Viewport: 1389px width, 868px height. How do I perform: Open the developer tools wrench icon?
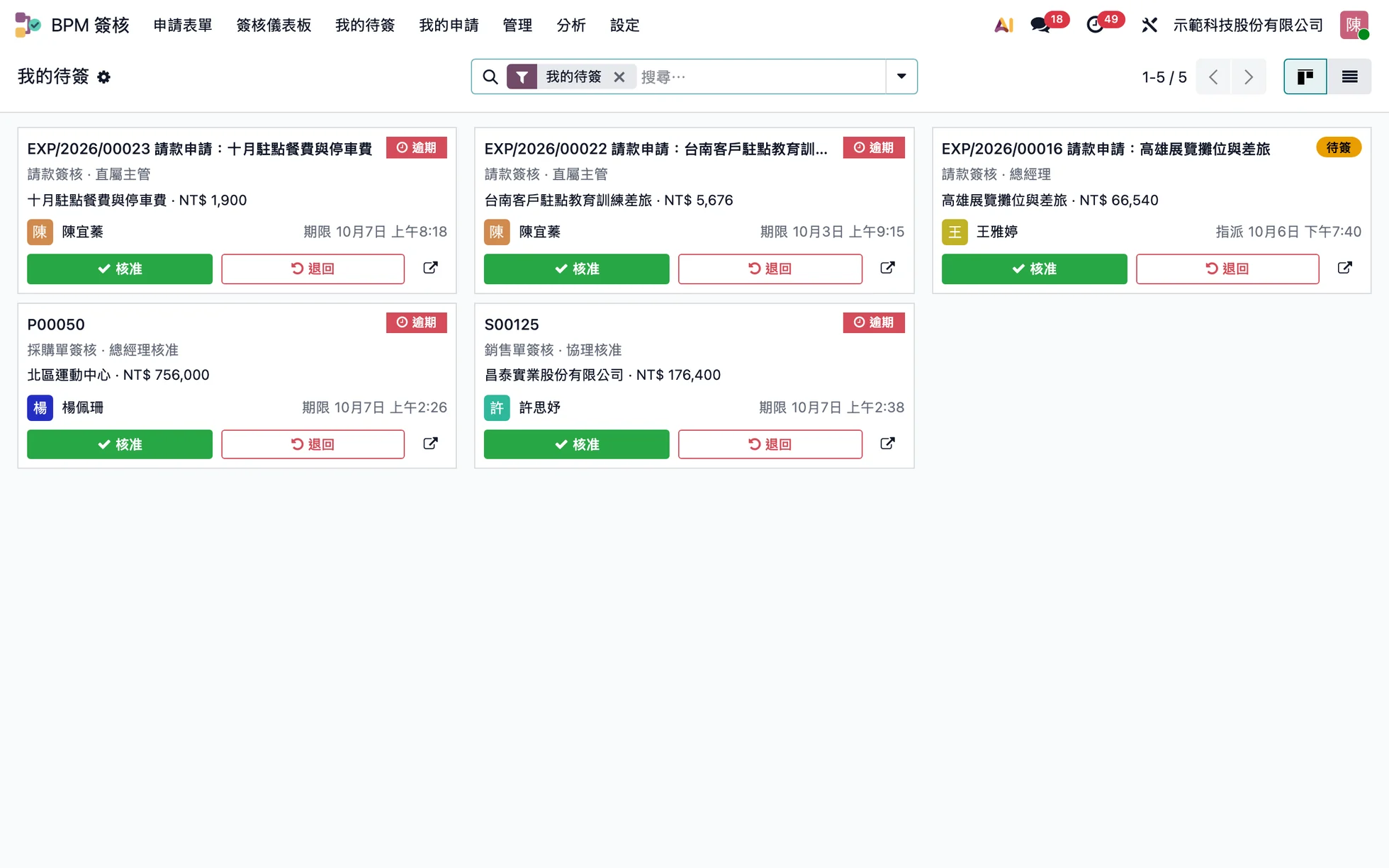[1149, 26]
